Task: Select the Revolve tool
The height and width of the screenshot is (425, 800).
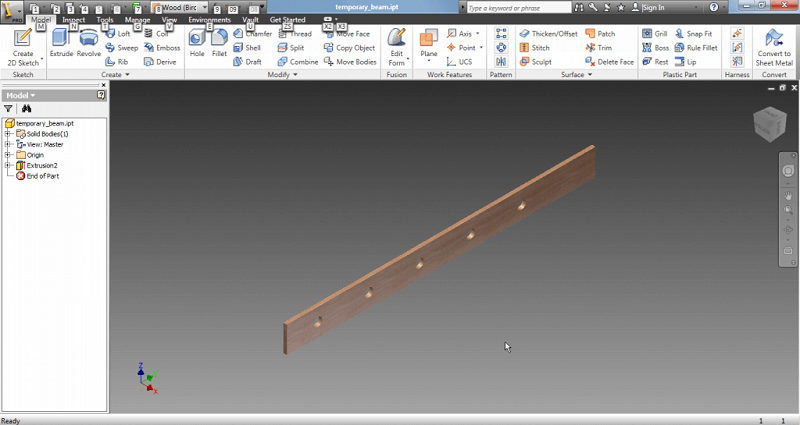Action: 89,43
